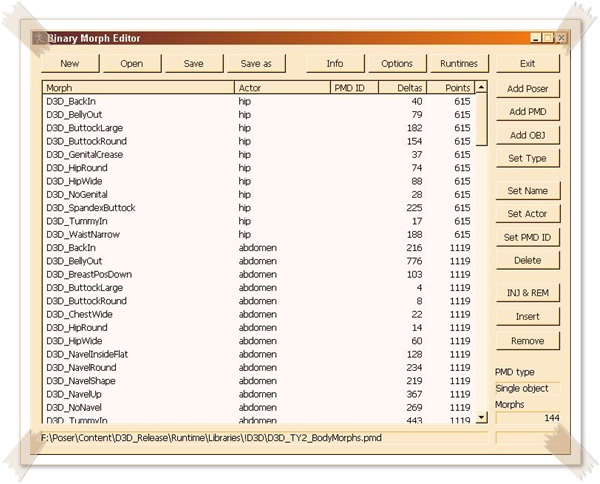
Task: Click scrollbar down arrow in morph list
Action: tap(481, 417)
